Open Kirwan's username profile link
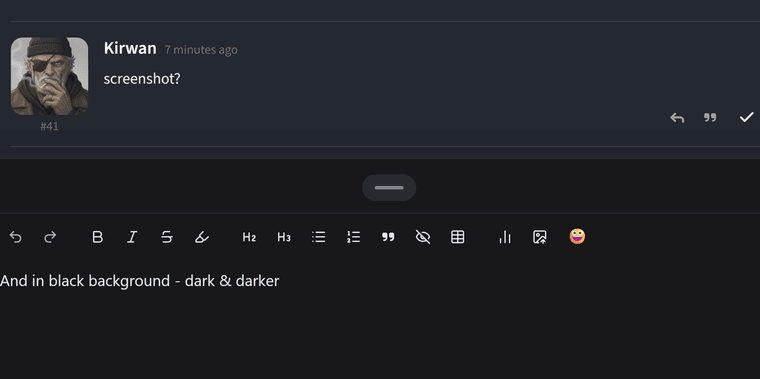This screenshot has height=379, width=760. click(130, 48)
